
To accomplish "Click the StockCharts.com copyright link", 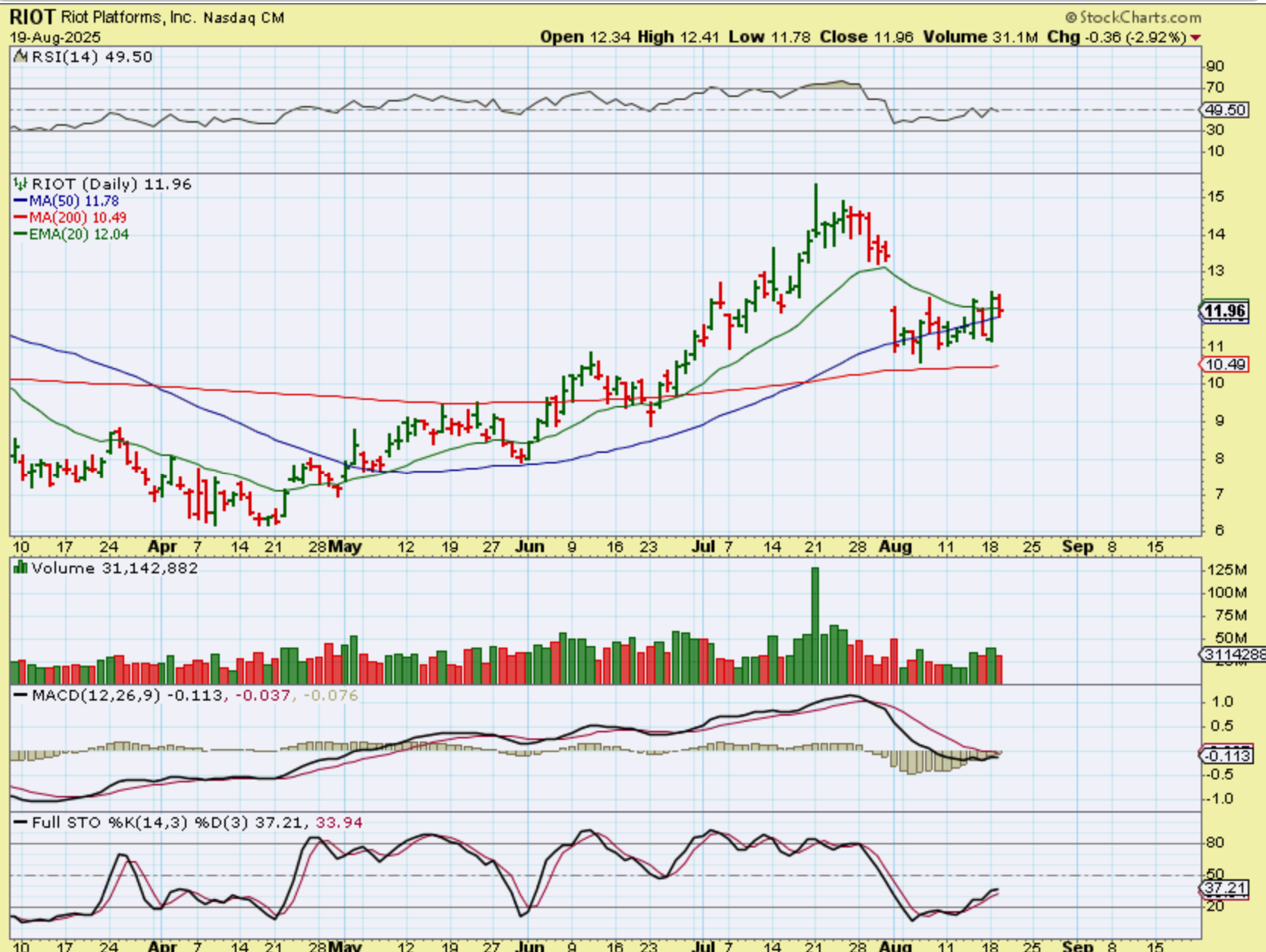I will [1133, 17].
